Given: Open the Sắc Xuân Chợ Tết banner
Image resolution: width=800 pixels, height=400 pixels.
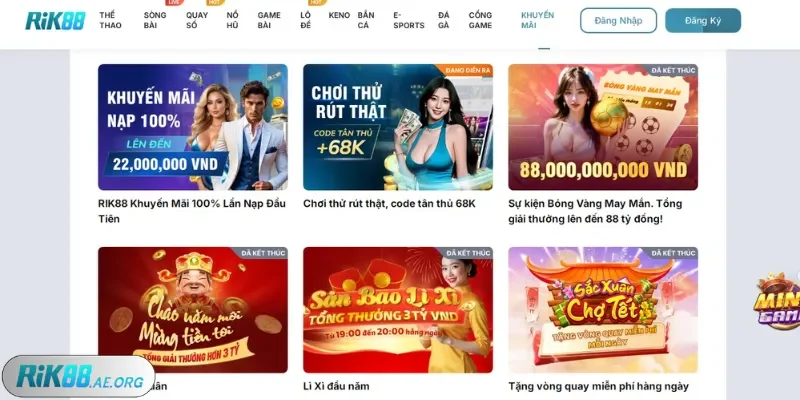Looking at the screenshot, I should 603,310.
